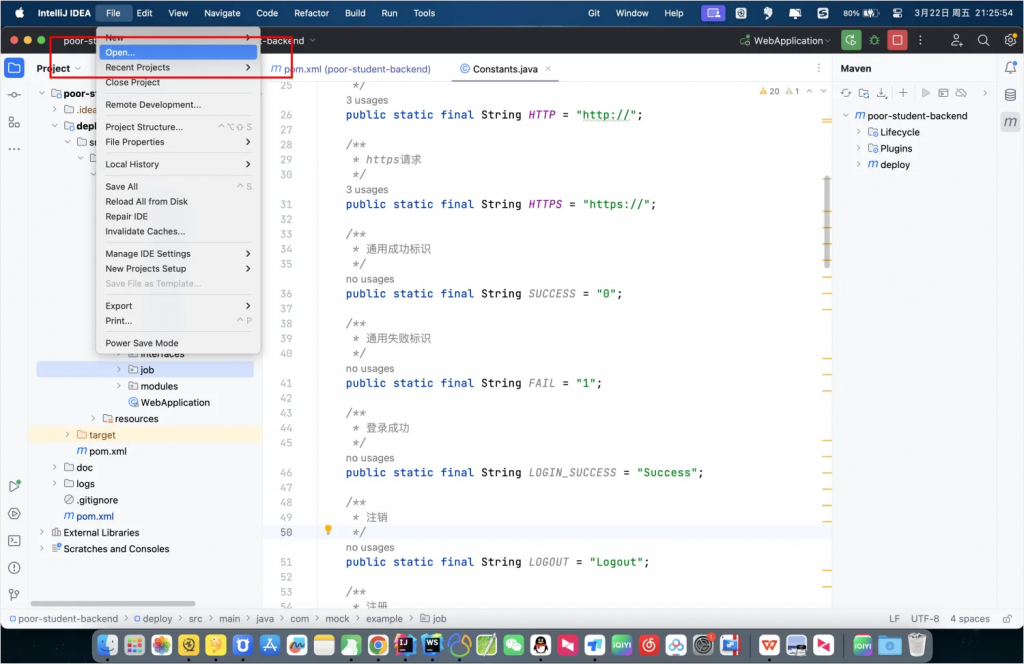Viewport: 1024px width, 664px height.
Task: Toggle the Project tool window folder icon
Action: coord(14,68)
